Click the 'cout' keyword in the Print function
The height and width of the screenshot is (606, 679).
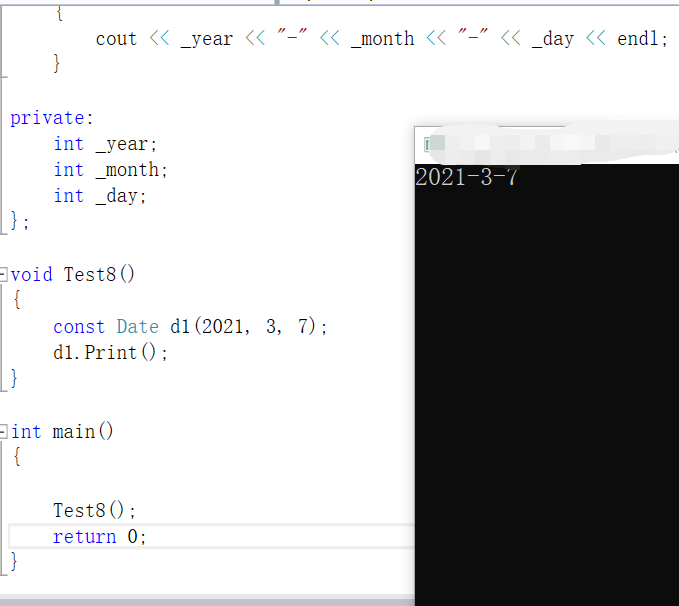[x=116, y=39]
